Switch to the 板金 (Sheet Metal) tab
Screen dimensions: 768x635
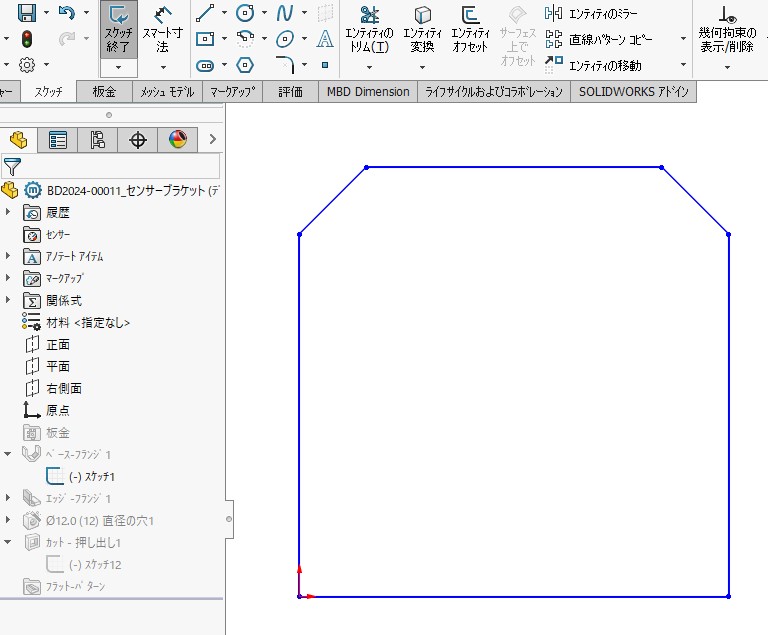click(x=104, y=92)
